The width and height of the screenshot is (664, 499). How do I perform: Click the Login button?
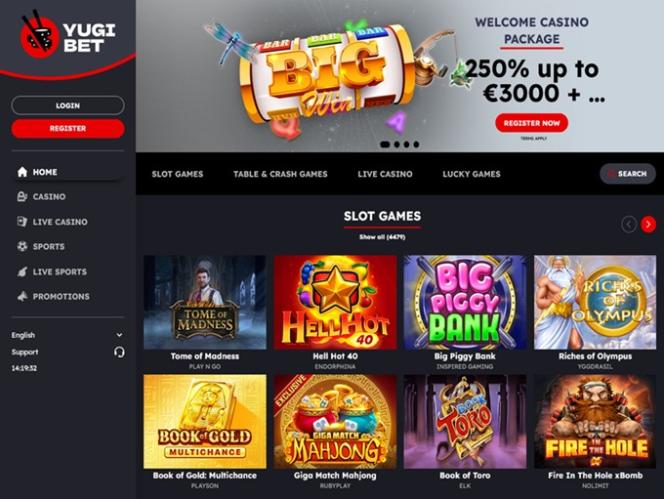click(68, 105)
